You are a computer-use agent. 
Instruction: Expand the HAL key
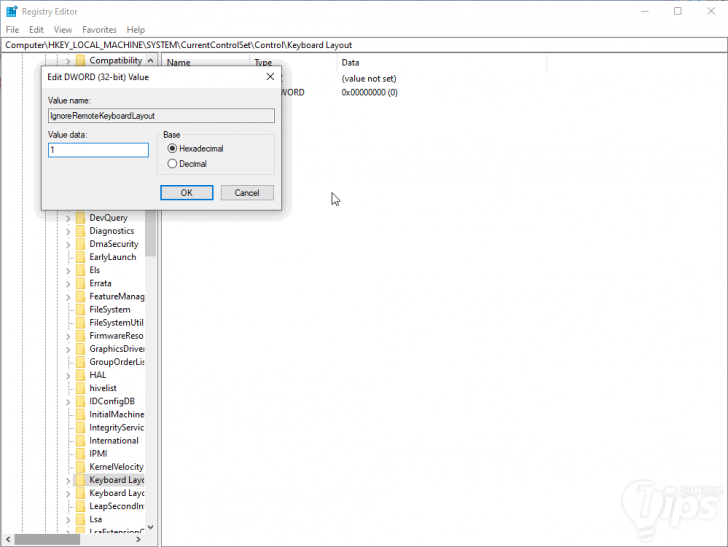pos(68,375)
